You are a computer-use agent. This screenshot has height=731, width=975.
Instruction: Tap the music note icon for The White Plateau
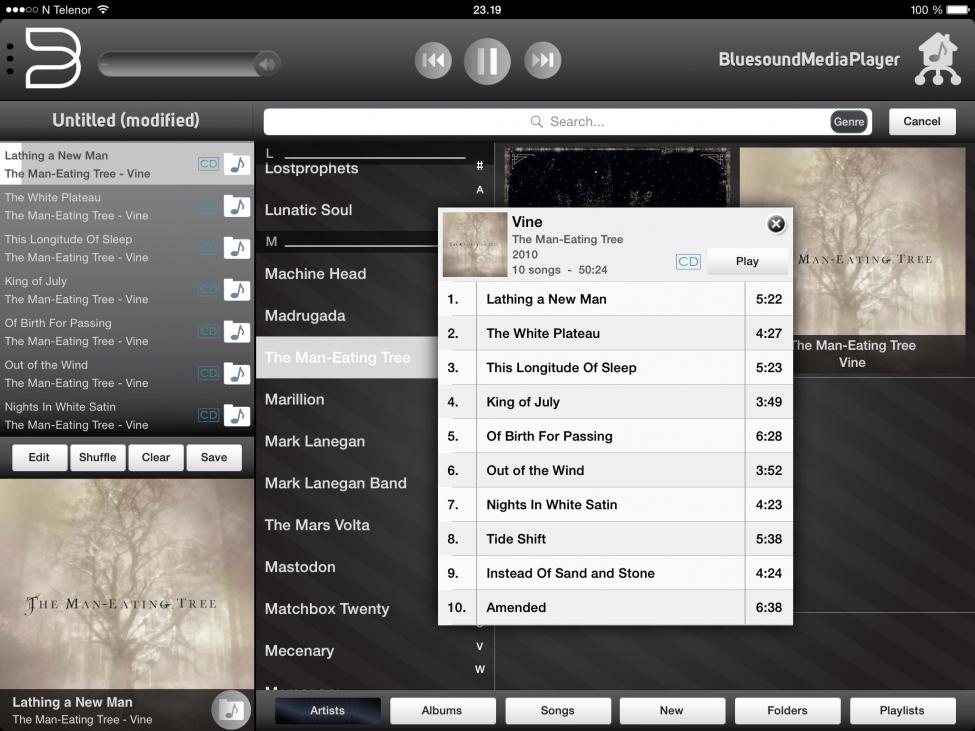click(x=237, y=206)
